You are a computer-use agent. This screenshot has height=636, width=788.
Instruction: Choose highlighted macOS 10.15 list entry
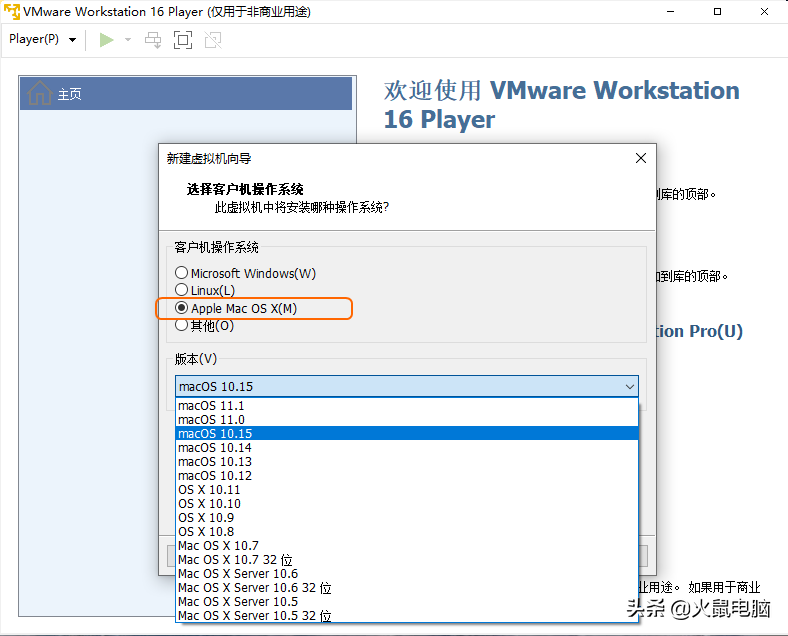pos(407,434)
